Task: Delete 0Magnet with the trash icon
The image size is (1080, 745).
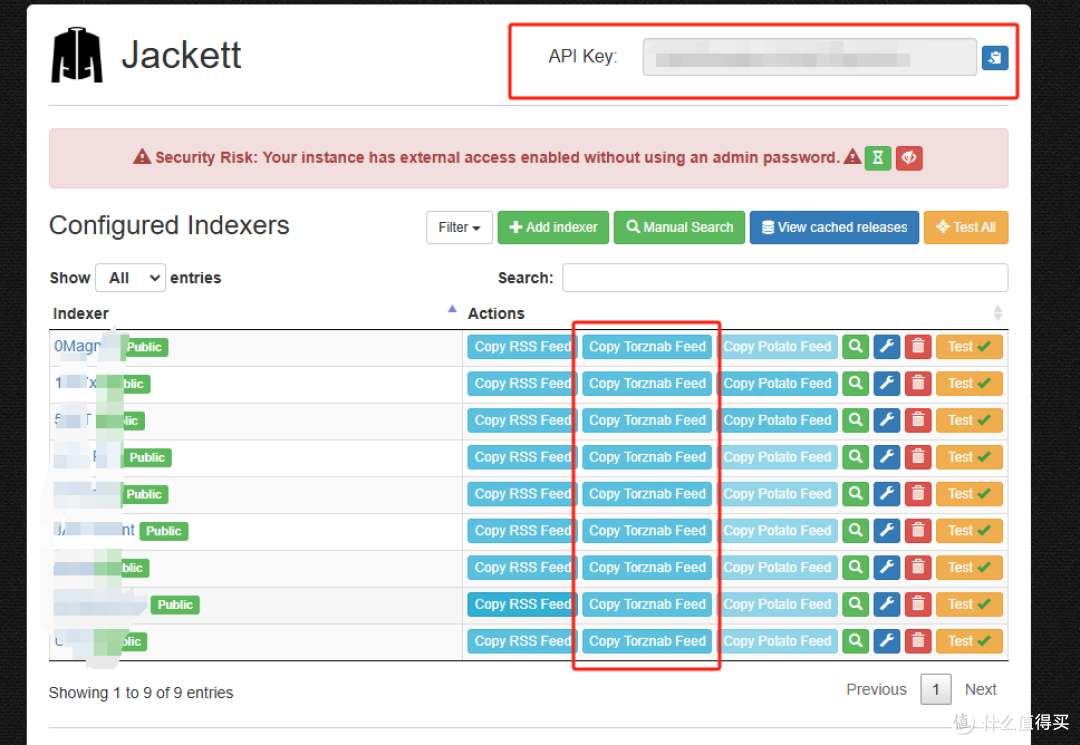Action: (918, 346)
